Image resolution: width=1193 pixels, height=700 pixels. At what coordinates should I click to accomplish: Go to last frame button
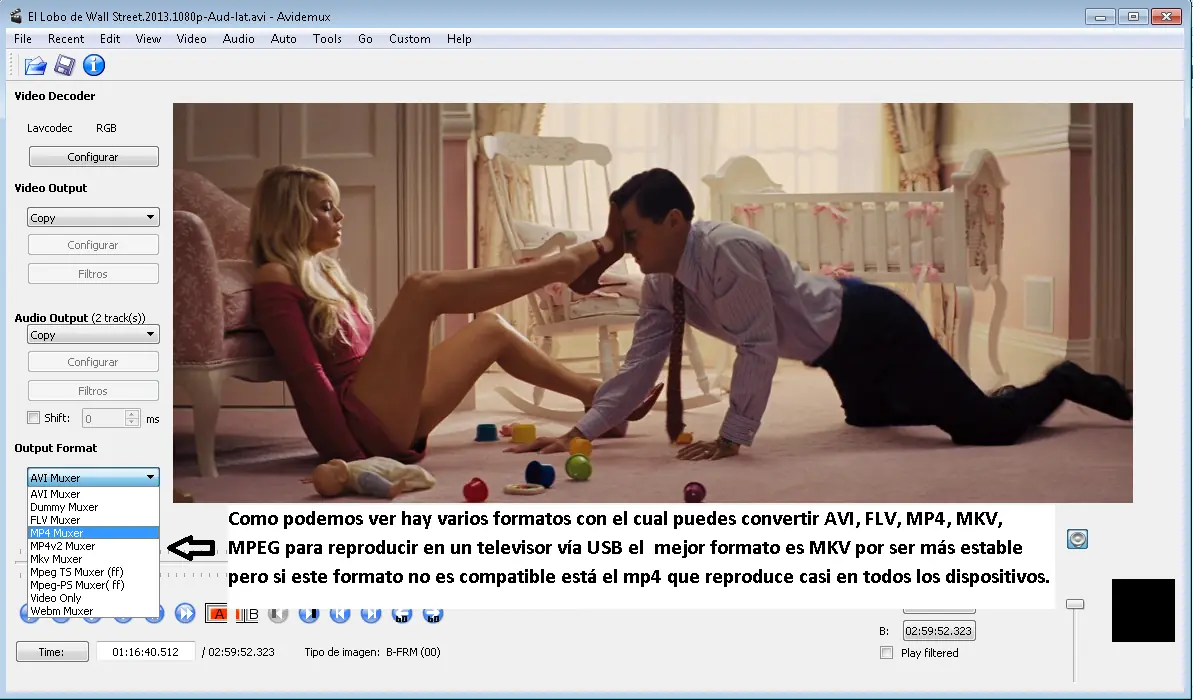(371, 614)
